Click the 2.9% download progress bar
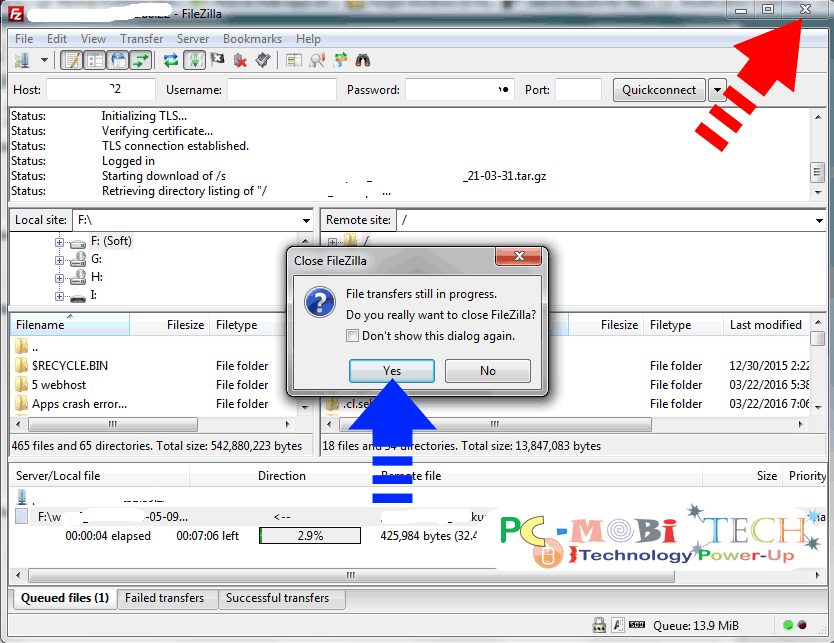The image size is (834, 643). (310, 535)
